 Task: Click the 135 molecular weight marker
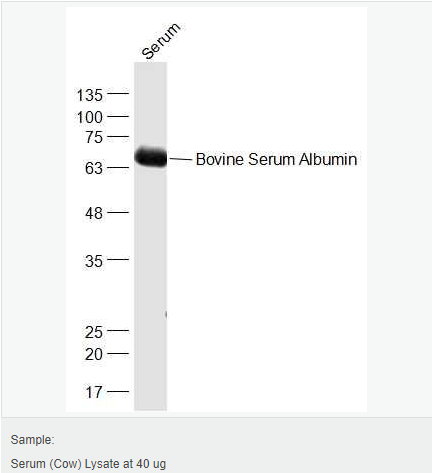pyautogui.click(x=89, y=95)
